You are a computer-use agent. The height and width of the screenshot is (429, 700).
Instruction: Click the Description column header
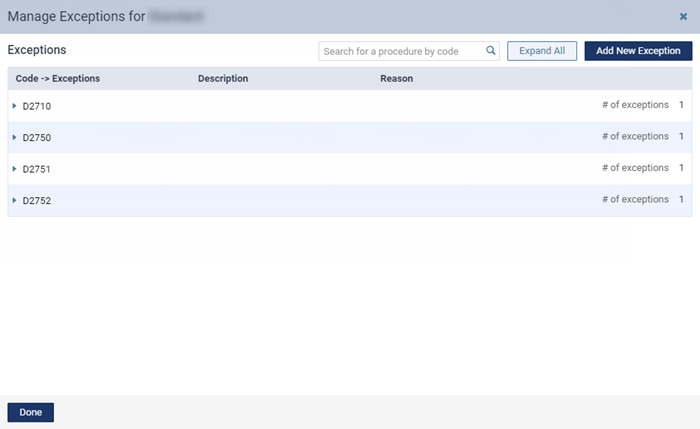pyautogui.click(x=223, y=79)
